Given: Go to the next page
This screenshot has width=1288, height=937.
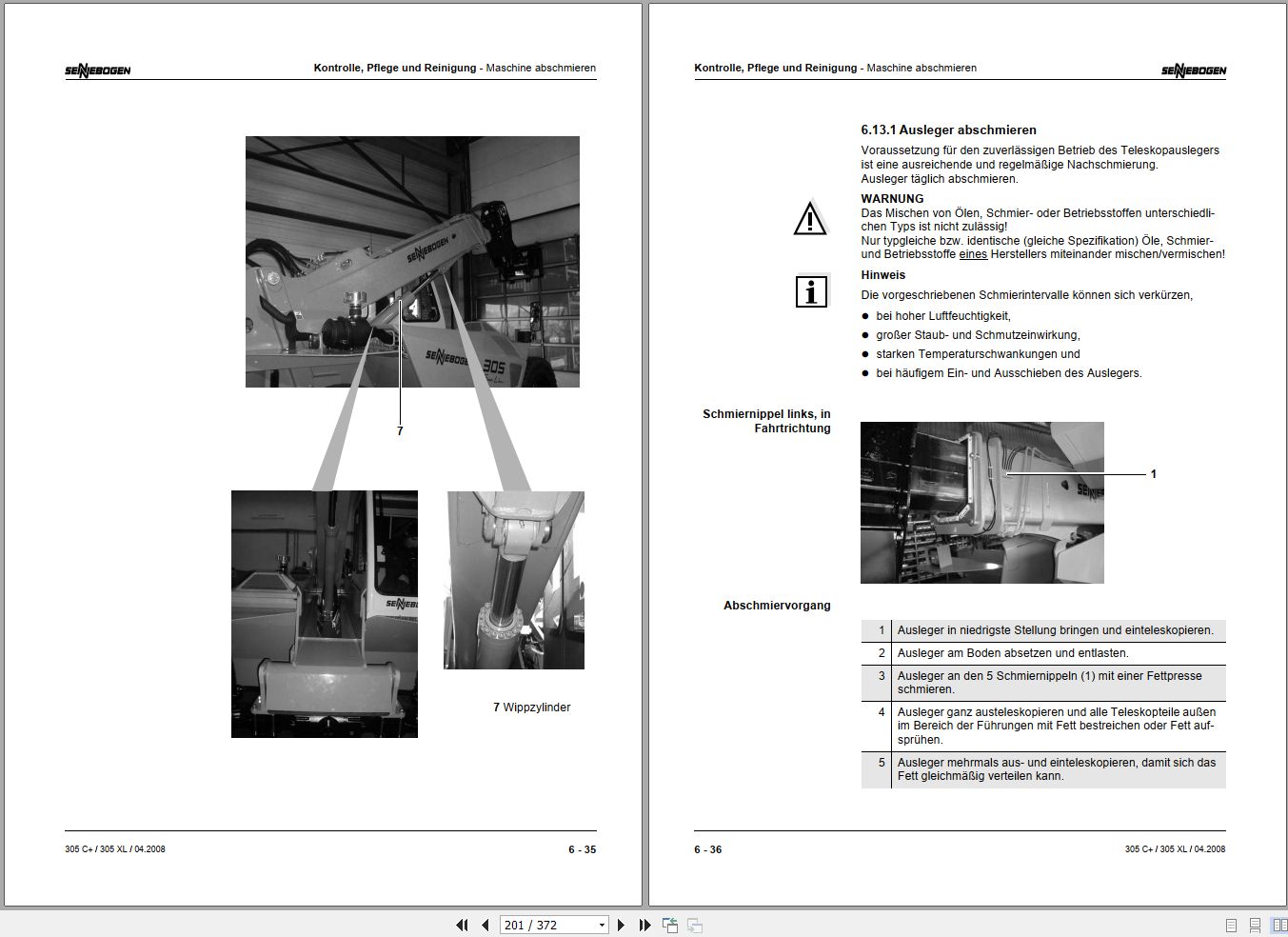Looking at the screenshot, I should point(622,925).
